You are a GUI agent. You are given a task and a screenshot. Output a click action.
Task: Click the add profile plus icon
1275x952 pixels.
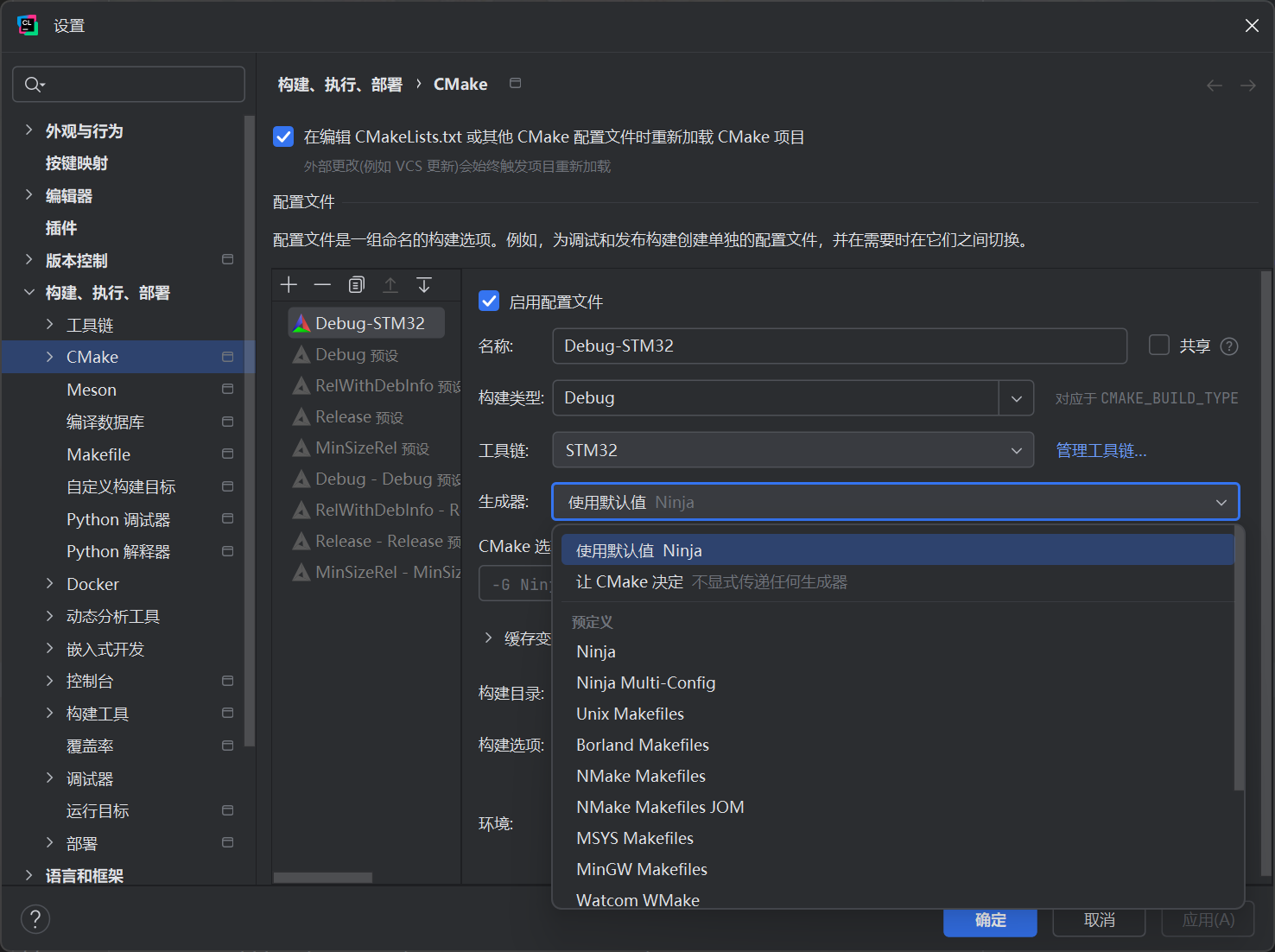tap(289, 284)
